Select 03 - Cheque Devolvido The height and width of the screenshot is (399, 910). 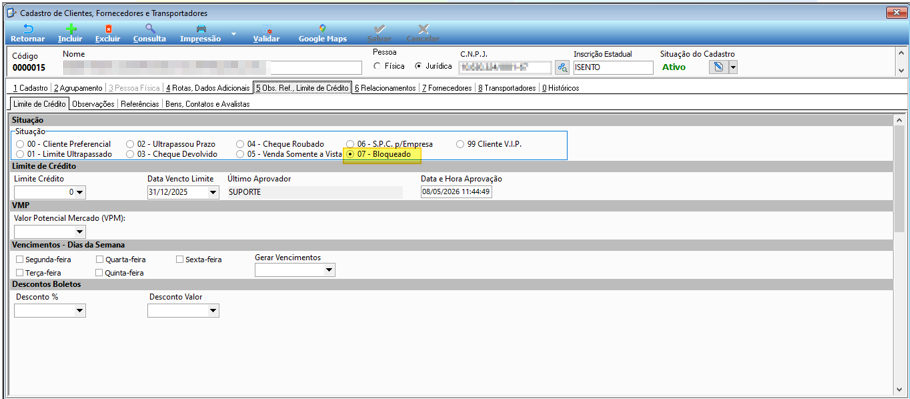(131, 154)
